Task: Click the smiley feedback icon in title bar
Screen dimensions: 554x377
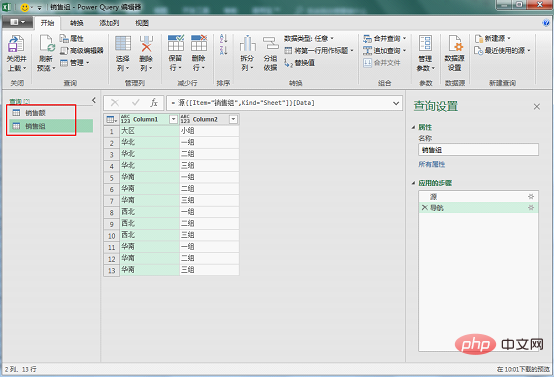Action: point(25,7)
